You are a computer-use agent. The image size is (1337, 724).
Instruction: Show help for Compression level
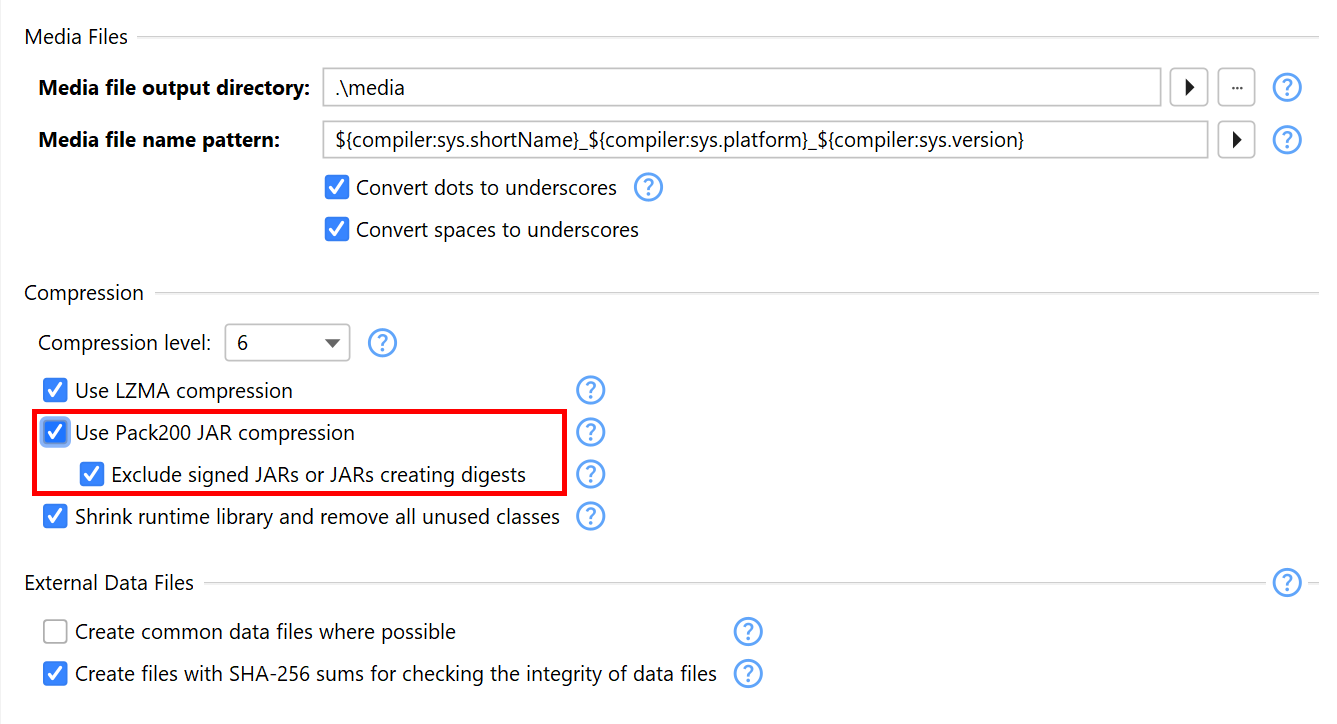[x=382, y=343]
